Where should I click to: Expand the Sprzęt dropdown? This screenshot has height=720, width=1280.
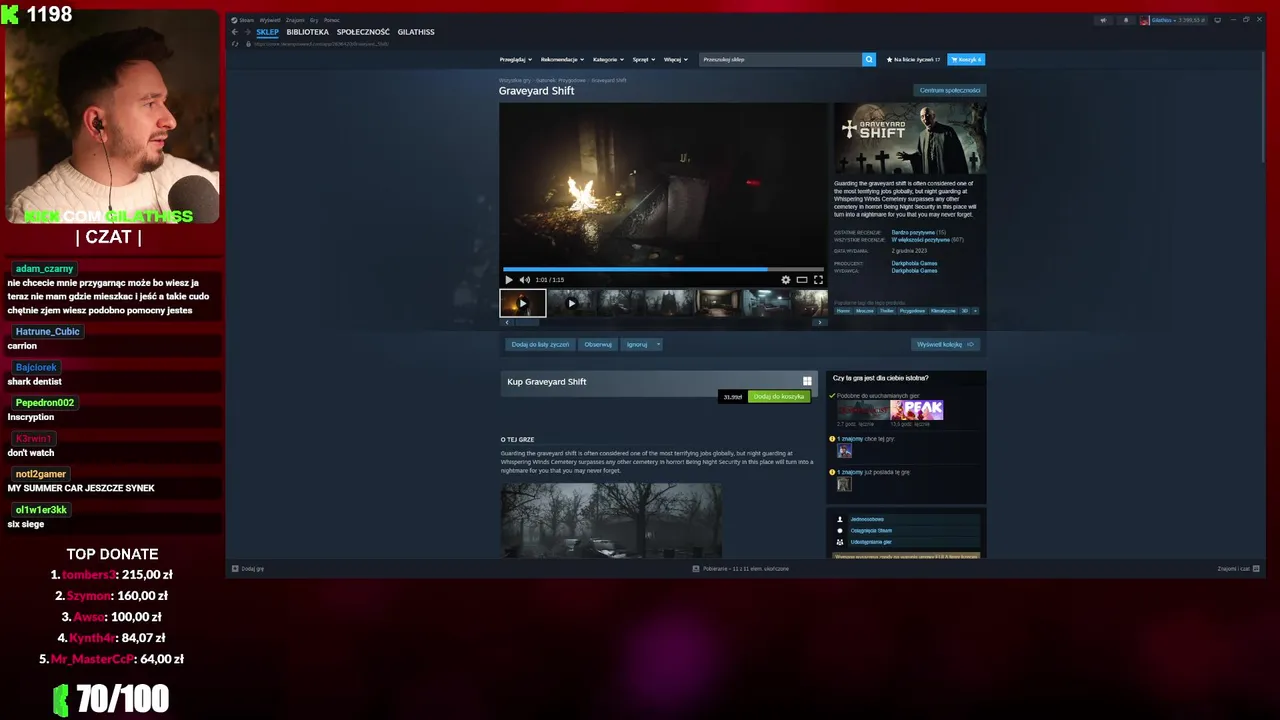tap(643, 59)
